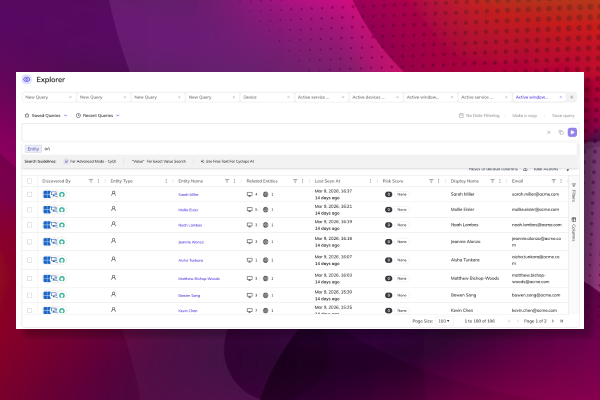The image size is (600, 400).
Task: Click Make a copy
Action: (x=525, y=116)
